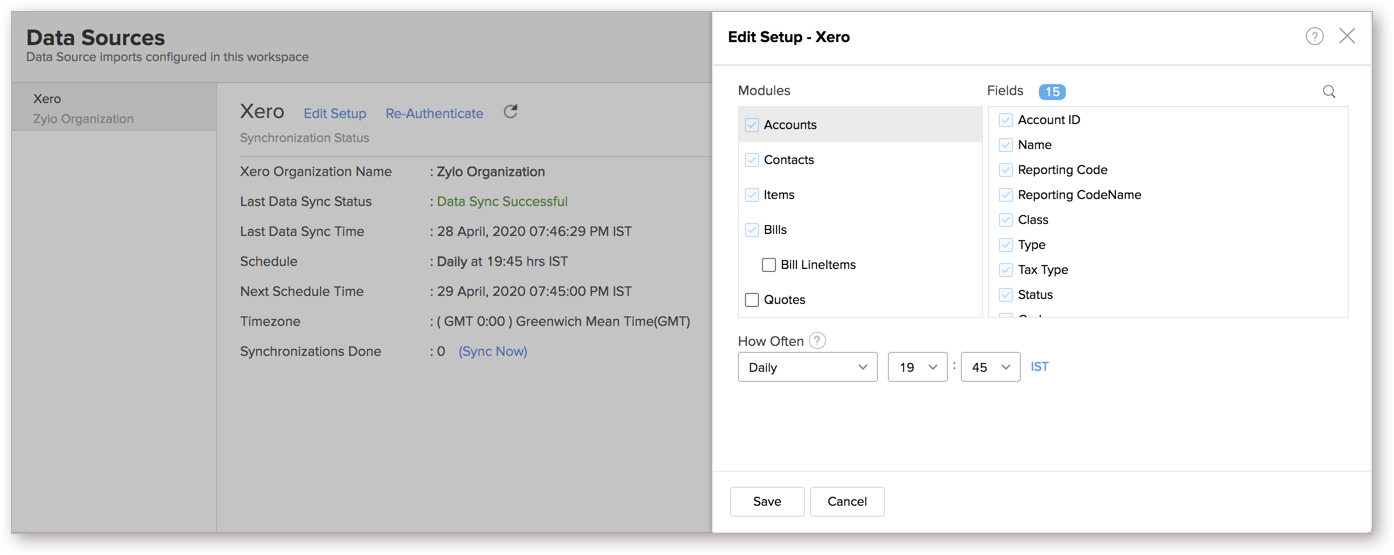Click the search icon above Fields list
1394x555 pixels.
coord(1329,92)
